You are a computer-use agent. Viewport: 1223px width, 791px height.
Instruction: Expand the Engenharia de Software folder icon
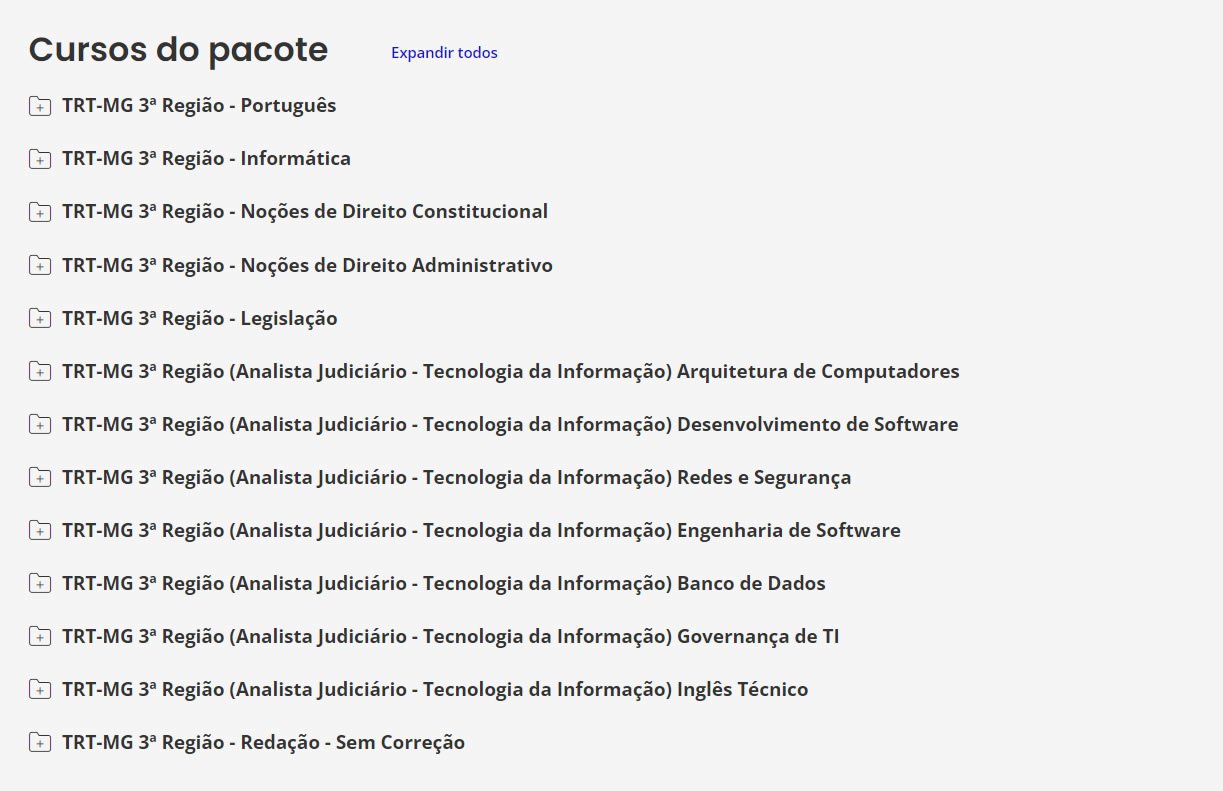(40, 531)
